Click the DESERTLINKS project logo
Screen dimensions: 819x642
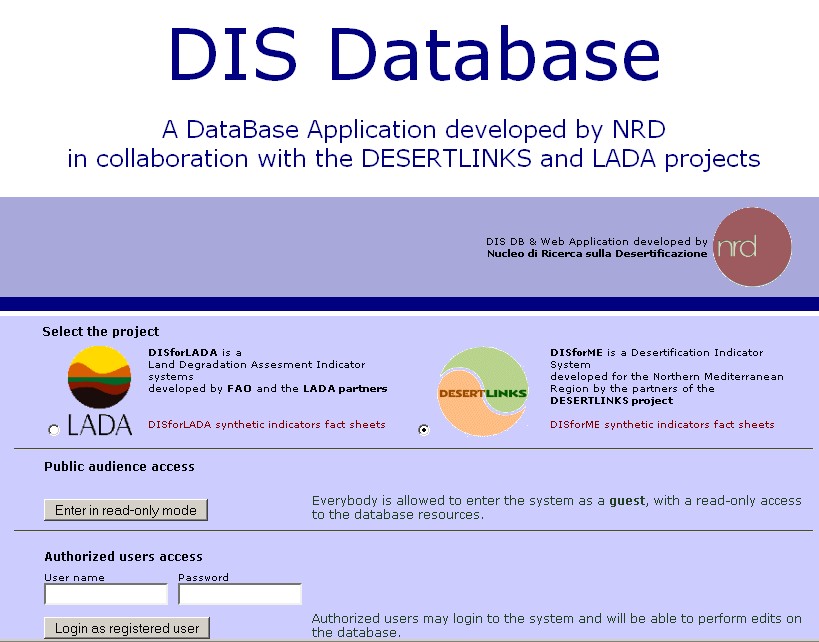(483, 391)
